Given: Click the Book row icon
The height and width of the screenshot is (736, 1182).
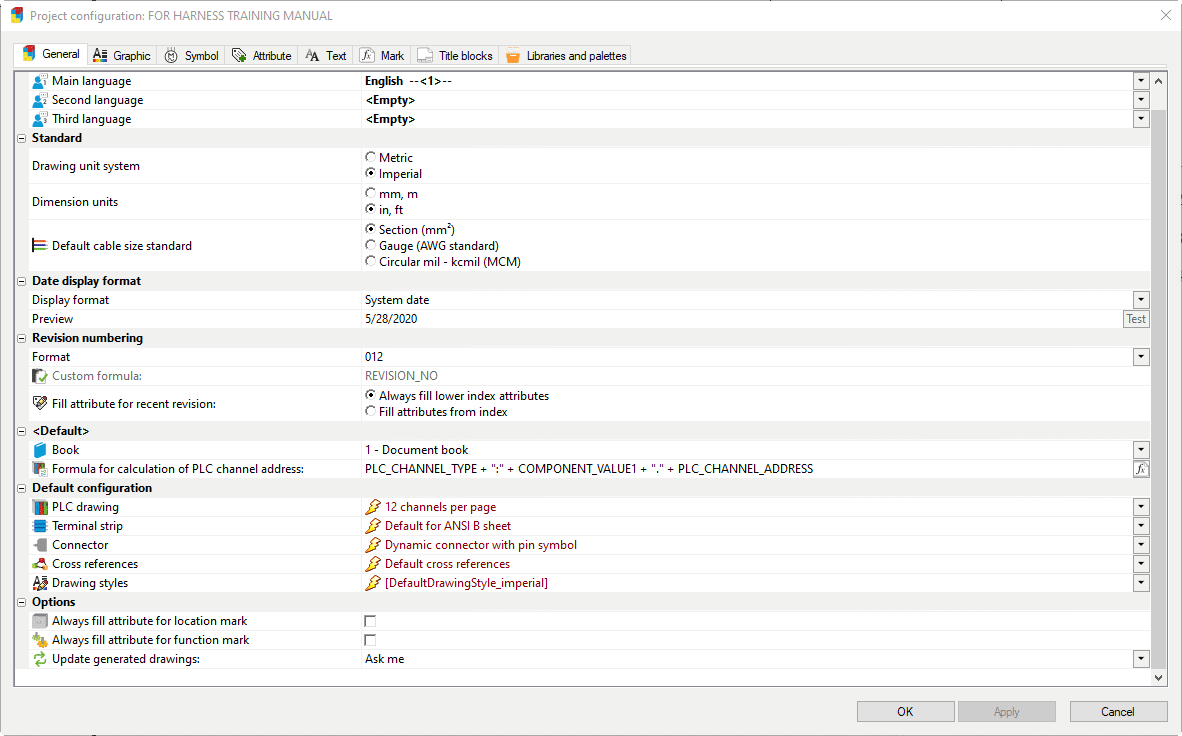Looking at the screenshot, I should pyautogui.click(x=40, y=450).
